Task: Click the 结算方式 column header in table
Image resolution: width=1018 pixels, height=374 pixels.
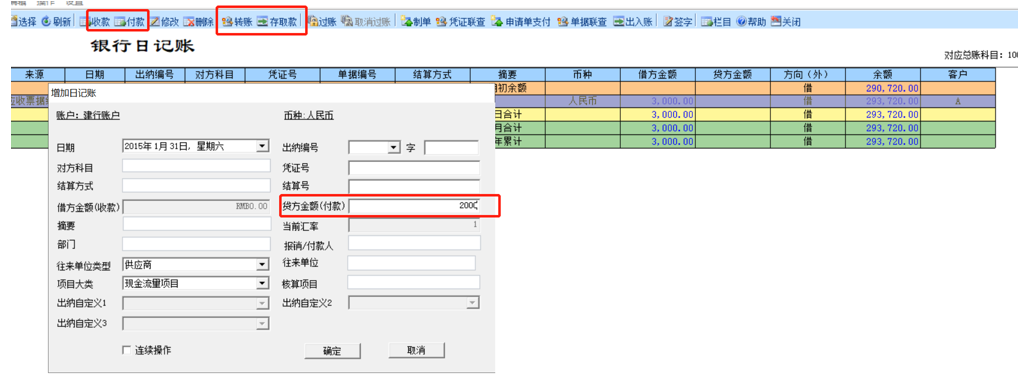Action: click(432, 75)
